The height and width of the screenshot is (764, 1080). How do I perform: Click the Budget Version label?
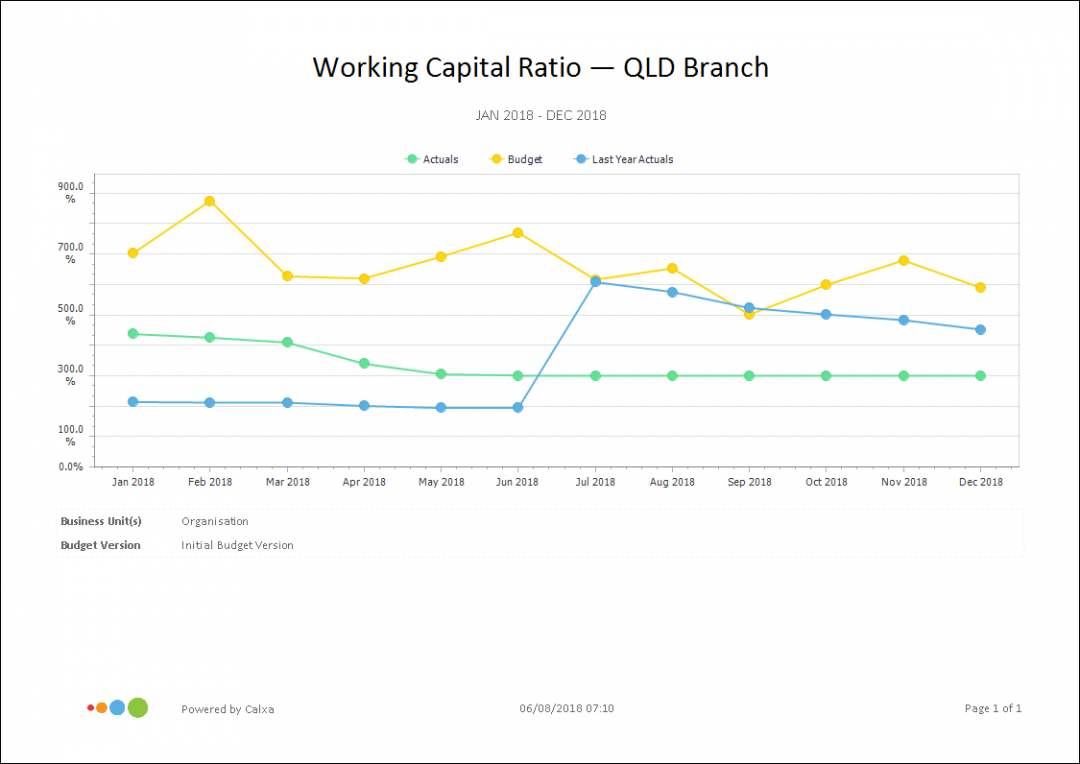(x=101, y=545)
